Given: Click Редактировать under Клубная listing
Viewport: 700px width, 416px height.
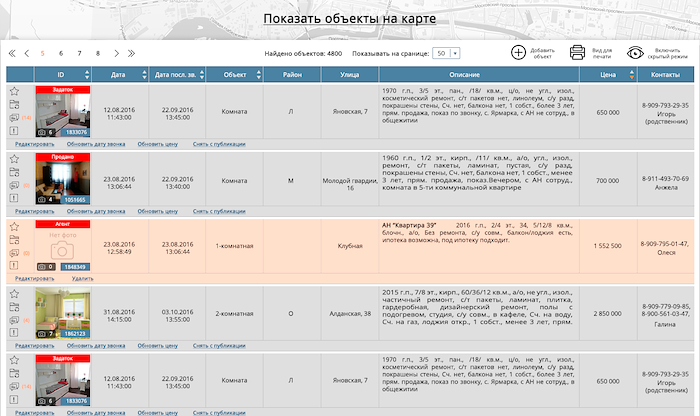Looking at the screenshot, I should click(x=34, y=279).
